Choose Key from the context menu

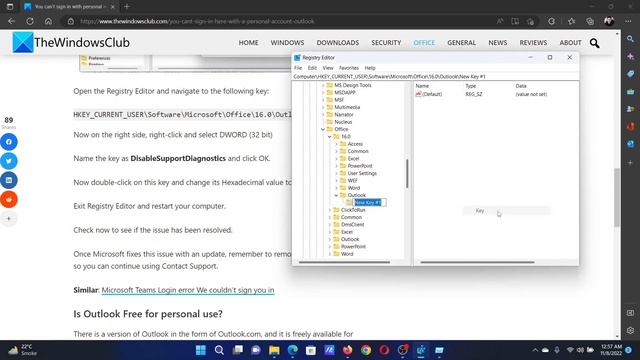point(507,211)
